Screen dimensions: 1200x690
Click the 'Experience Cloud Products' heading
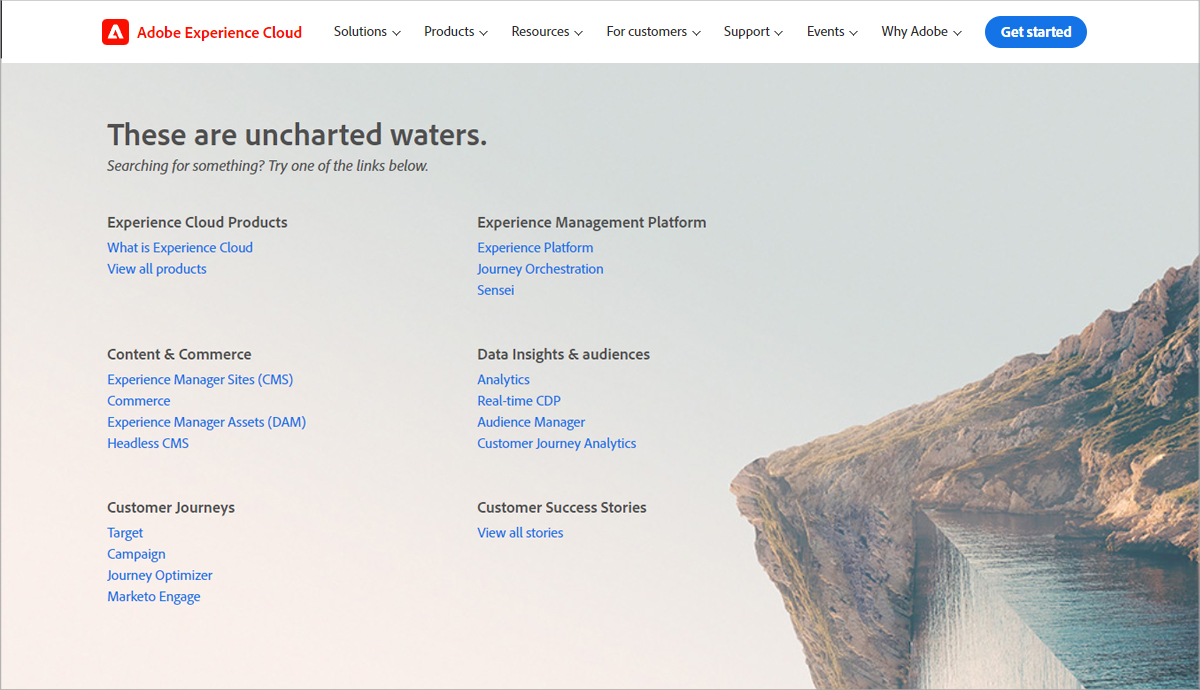pyautogui.click(x=197, y=223)
